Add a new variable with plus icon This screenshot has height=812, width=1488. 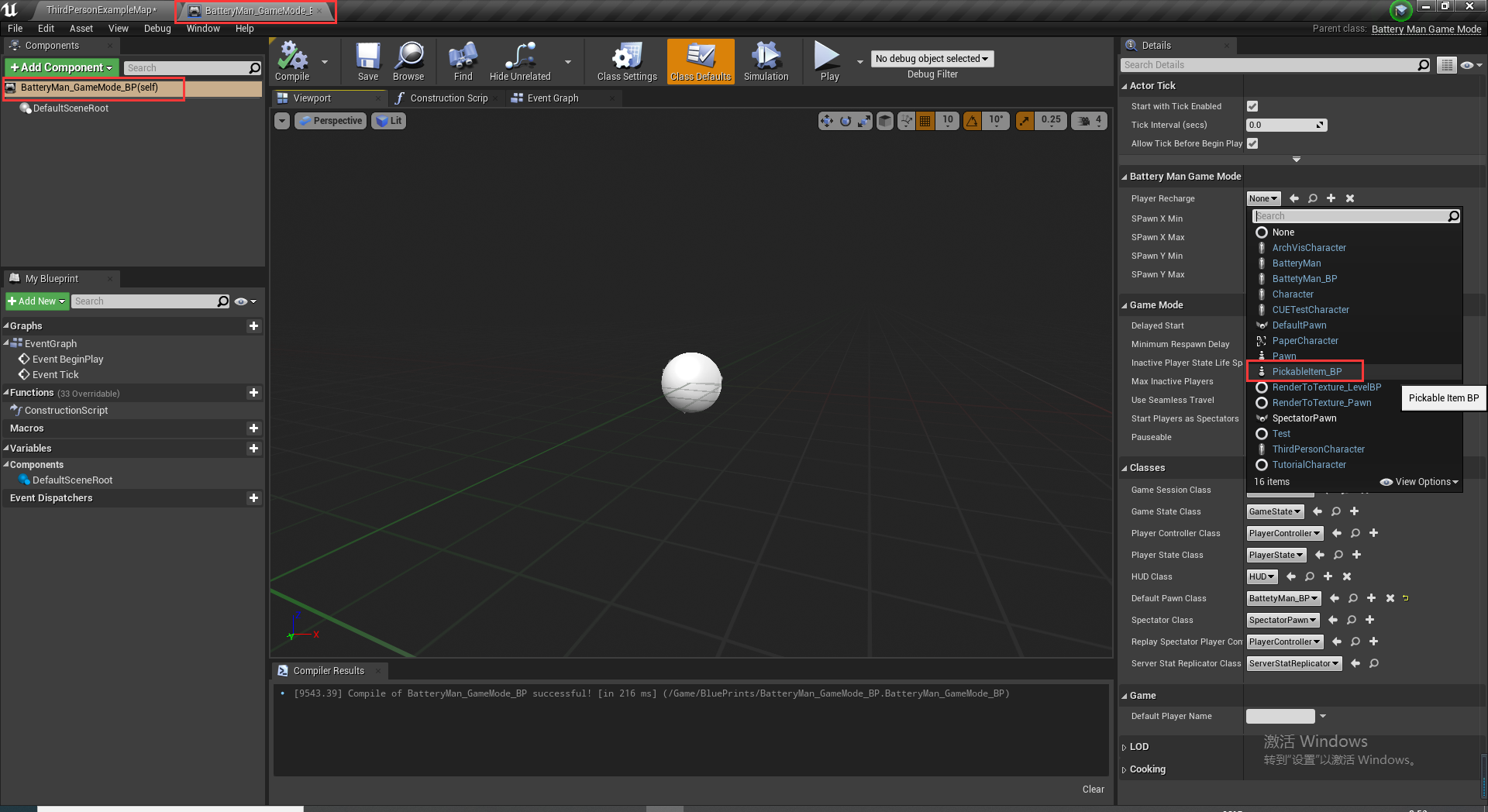pos(253,449)
